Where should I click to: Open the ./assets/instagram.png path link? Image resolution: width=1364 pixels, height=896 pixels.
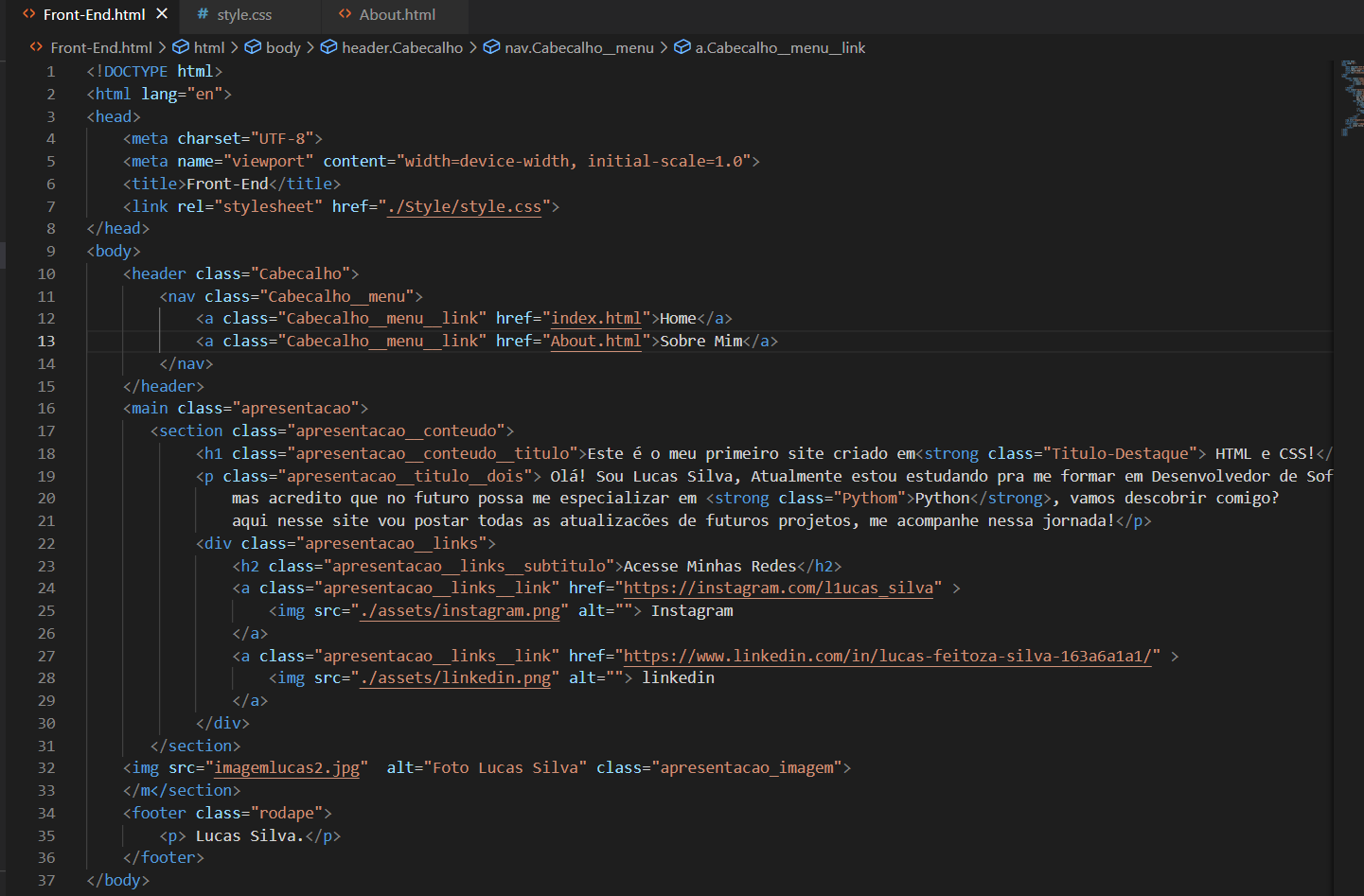[460, 611]
